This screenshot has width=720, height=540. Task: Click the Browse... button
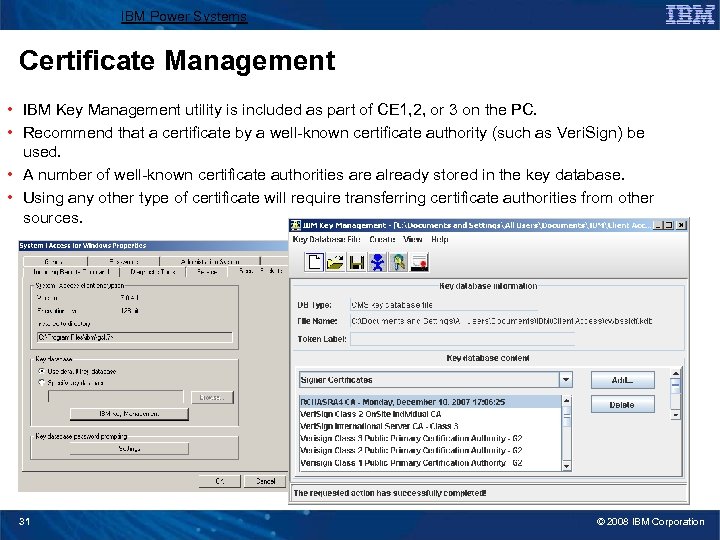pyautogui.click(x=212, y=397)
